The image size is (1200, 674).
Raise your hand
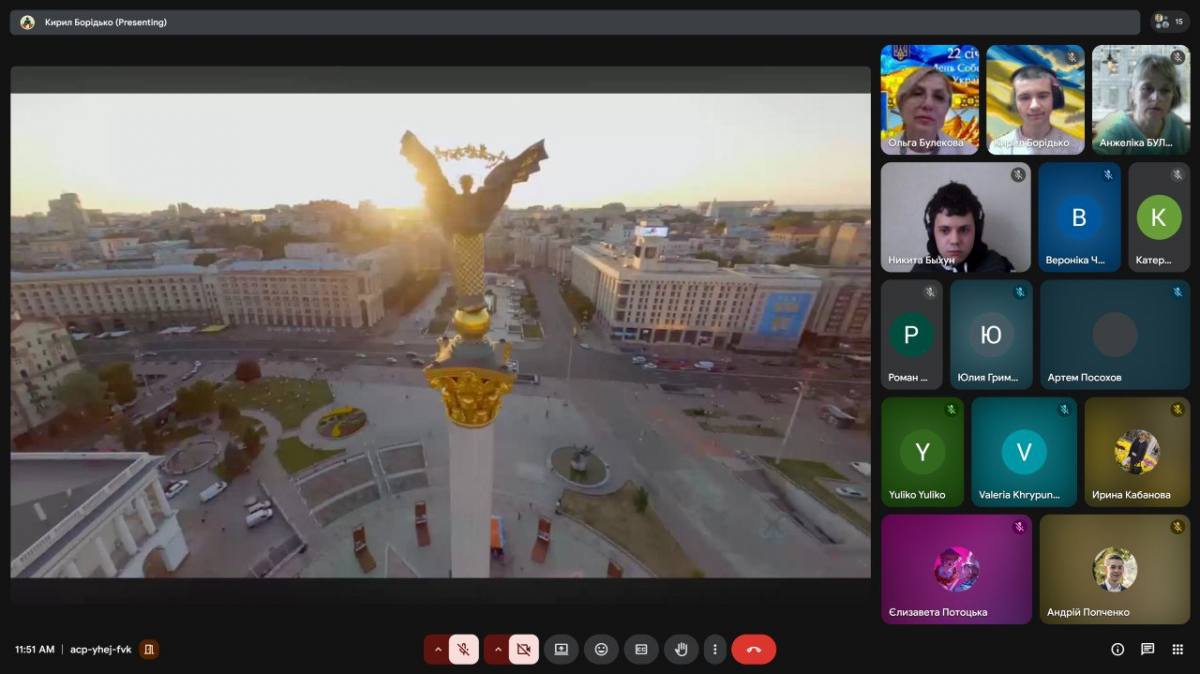[x=681, y=649]
